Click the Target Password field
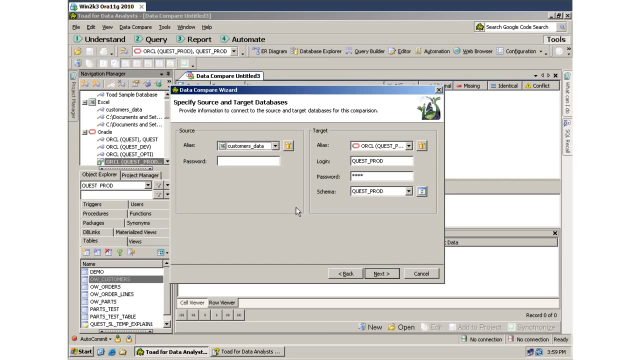Screen dimensions: 640x360 (381, 176)
